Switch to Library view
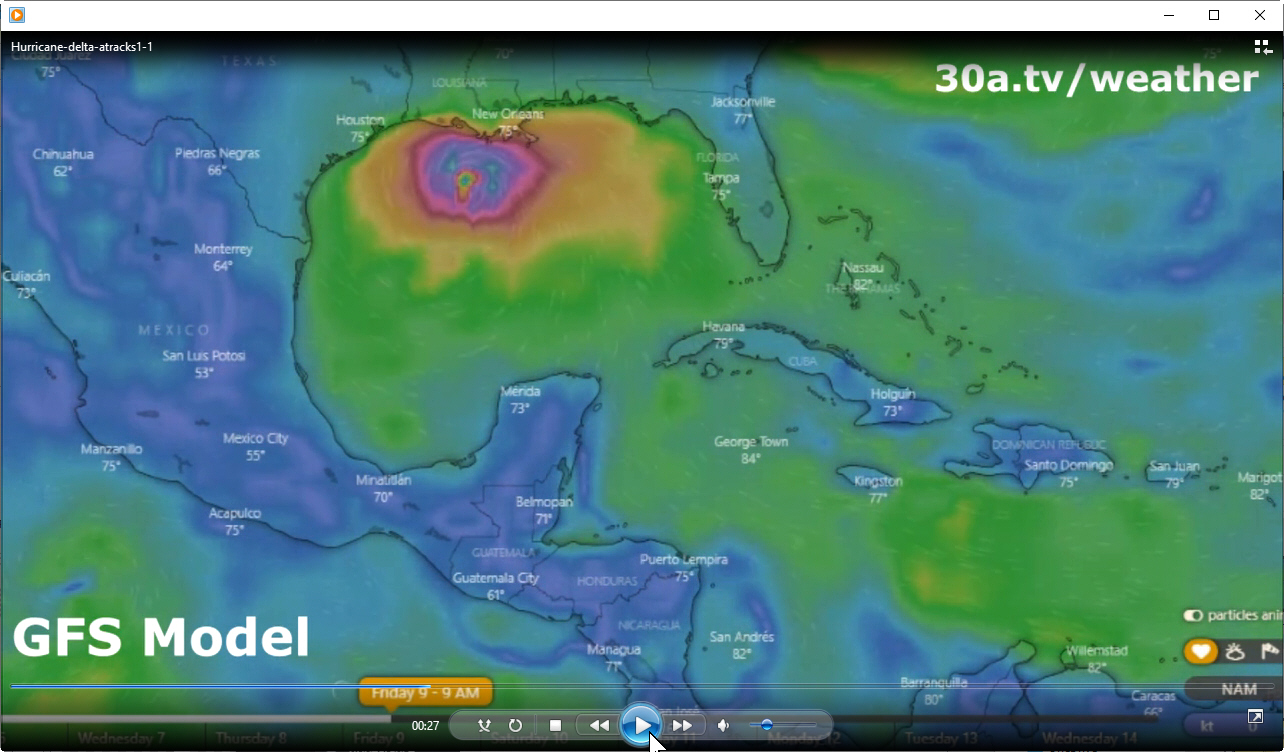Image resolution: width=1284 pixels, height=752 pixels. pos(1262,47)
